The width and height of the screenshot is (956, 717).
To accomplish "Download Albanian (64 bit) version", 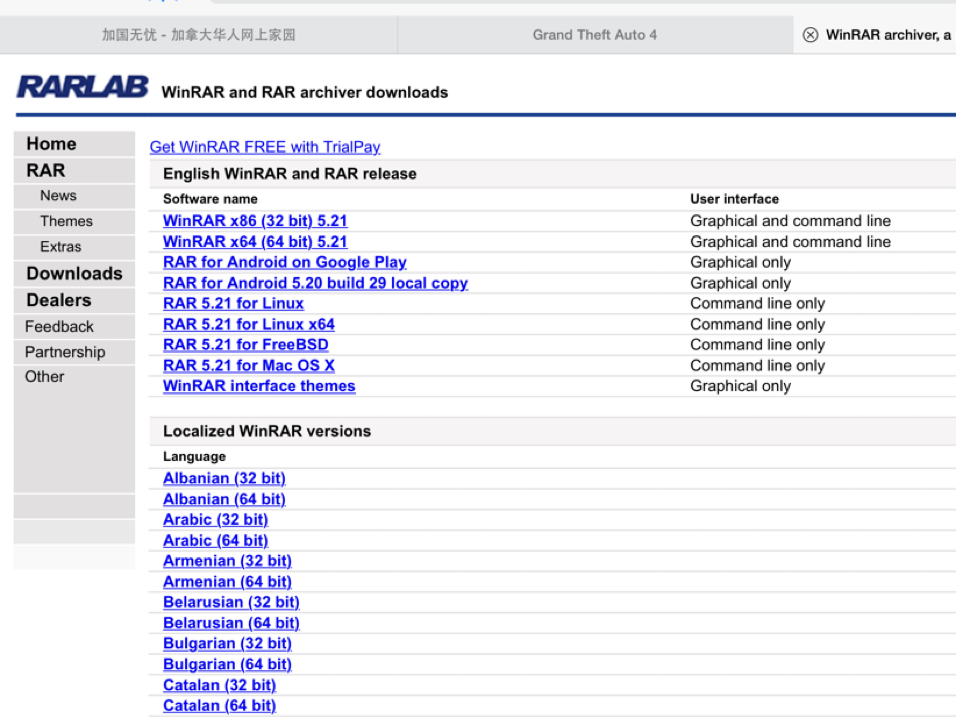I will (224, 499).
